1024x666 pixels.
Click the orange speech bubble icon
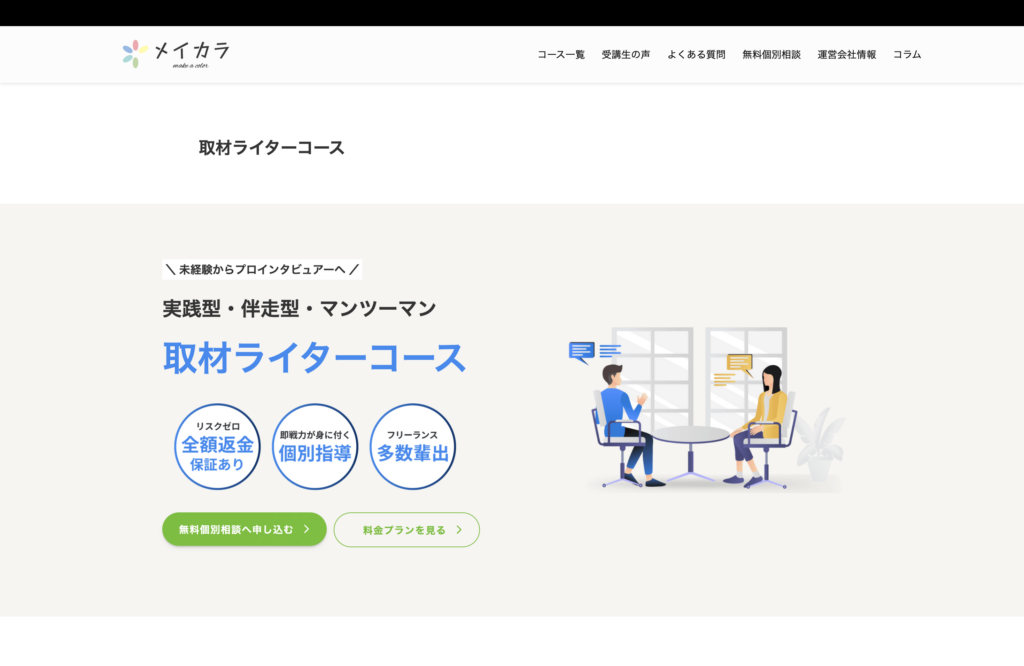[x=739, y=363]
